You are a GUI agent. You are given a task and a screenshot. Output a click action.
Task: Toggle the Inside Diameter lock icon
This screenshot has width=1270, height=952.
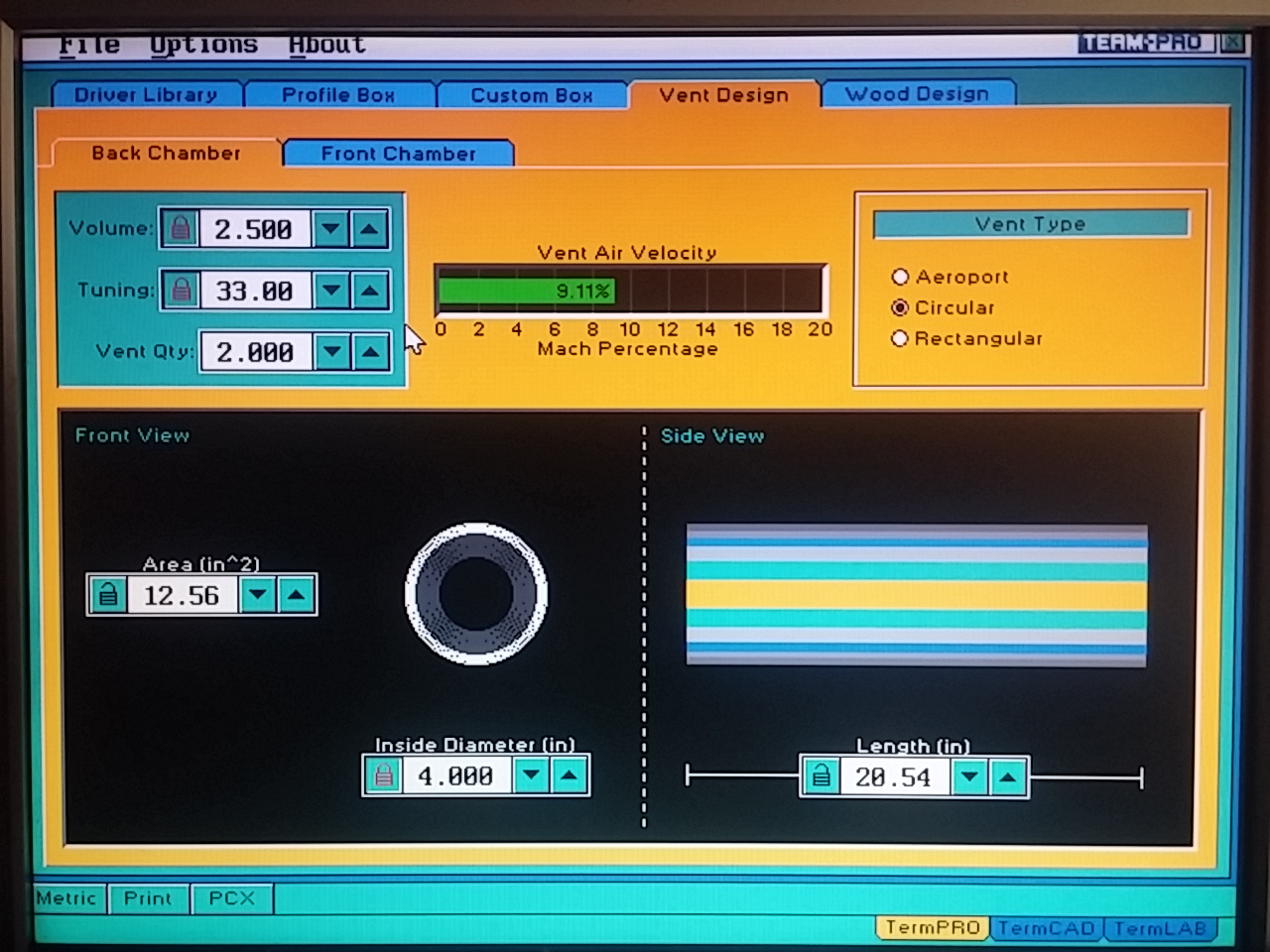point(384,775)
